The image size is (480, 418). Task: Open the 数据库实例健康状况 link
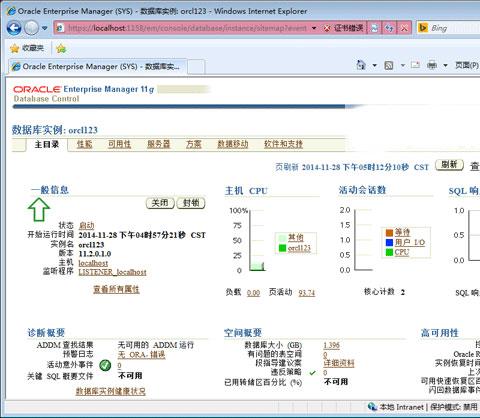111,391
